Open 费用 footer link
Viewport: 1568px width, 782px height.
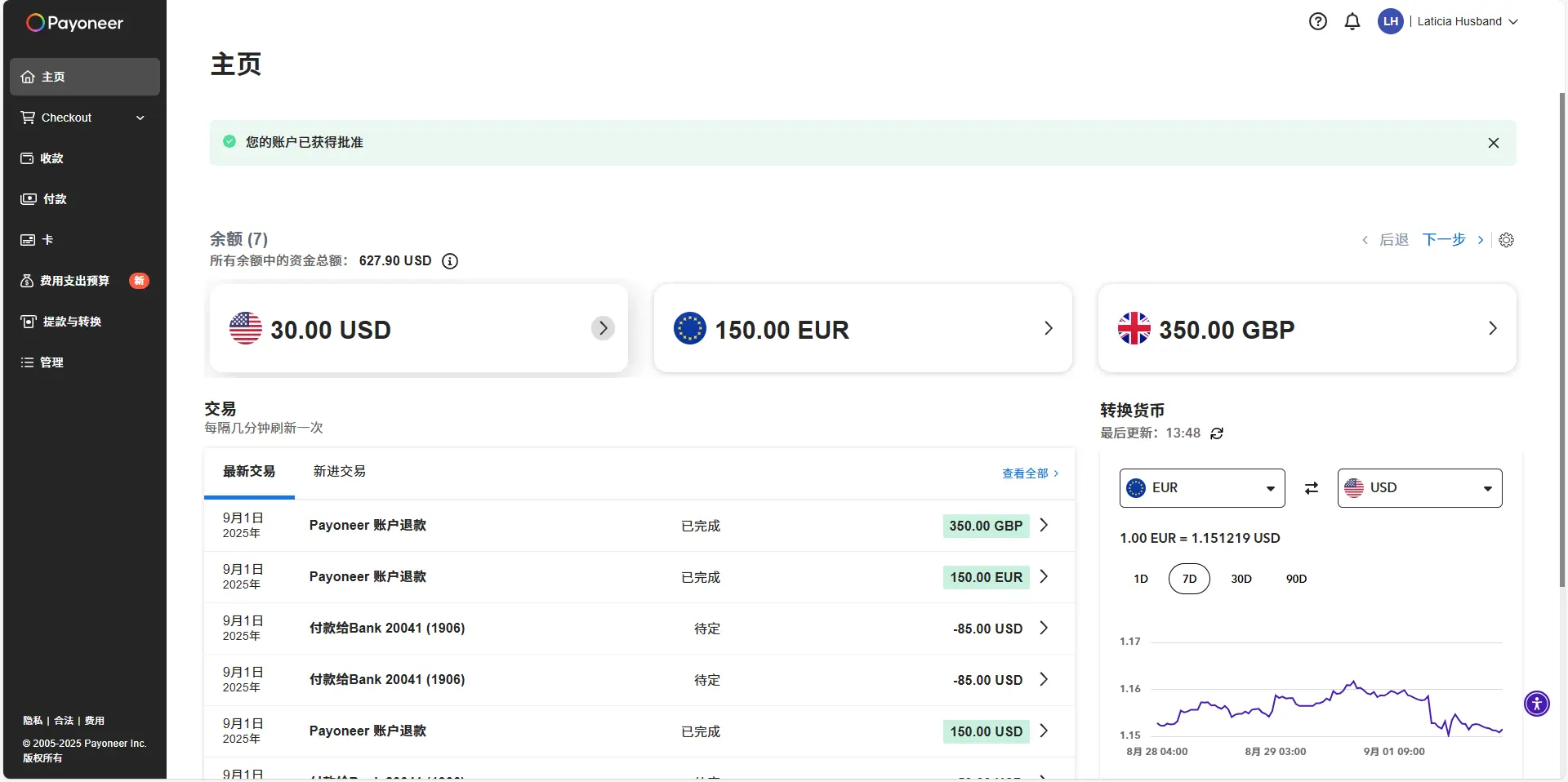click(95, 721)
